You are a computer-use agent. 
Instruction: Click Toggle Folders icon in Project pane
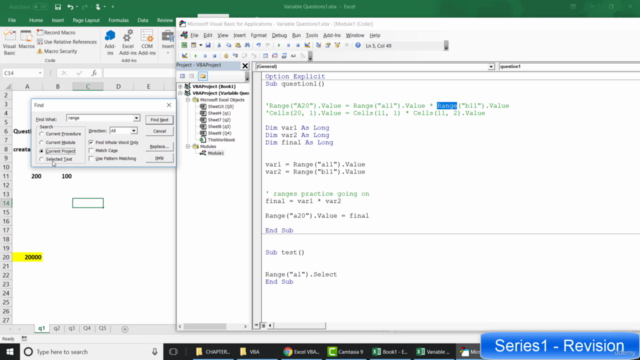[x=203, y=76]
